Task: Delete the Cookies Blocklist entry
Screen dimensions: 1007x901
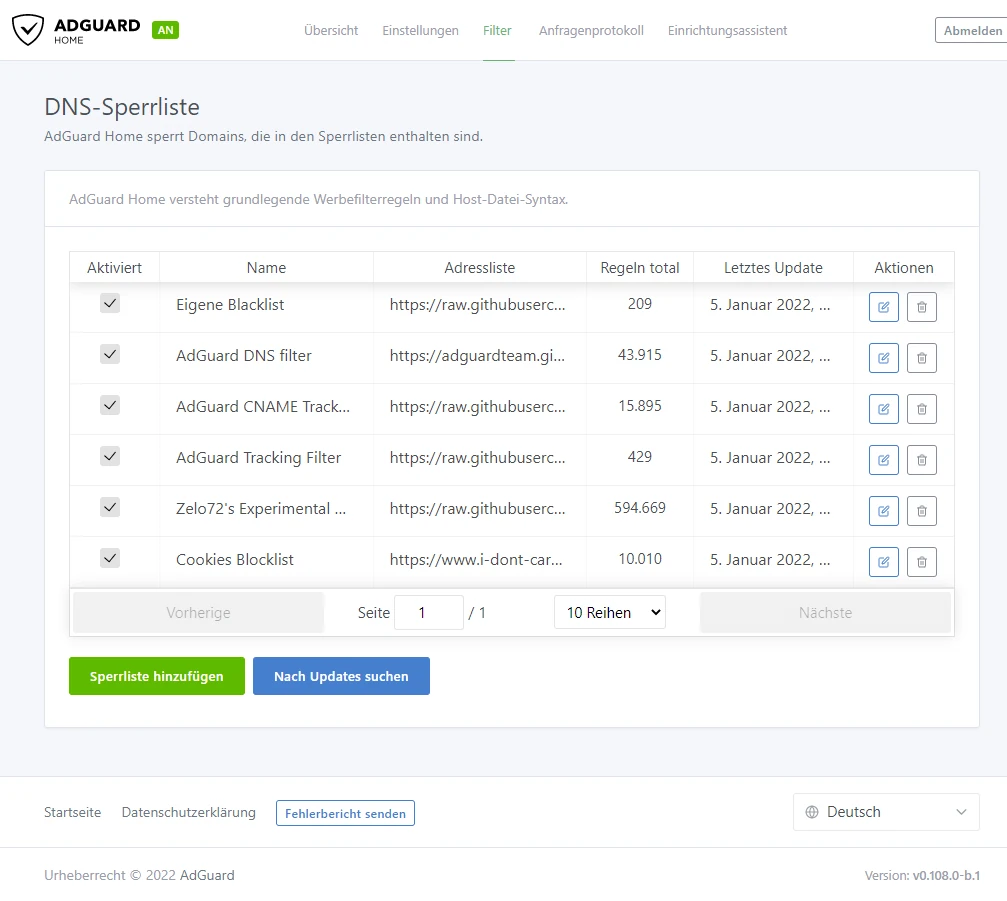Action: (922, 562)
